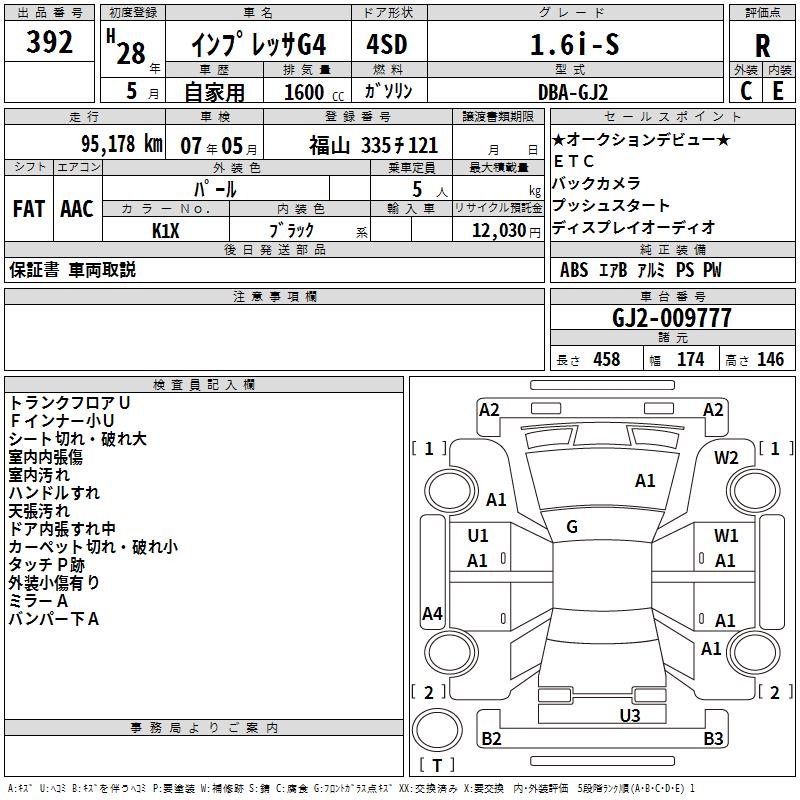Image resolution: width=800 pixels, height=800 pixels.
Task: Click the lot number 392
Action: pos(49,42)
